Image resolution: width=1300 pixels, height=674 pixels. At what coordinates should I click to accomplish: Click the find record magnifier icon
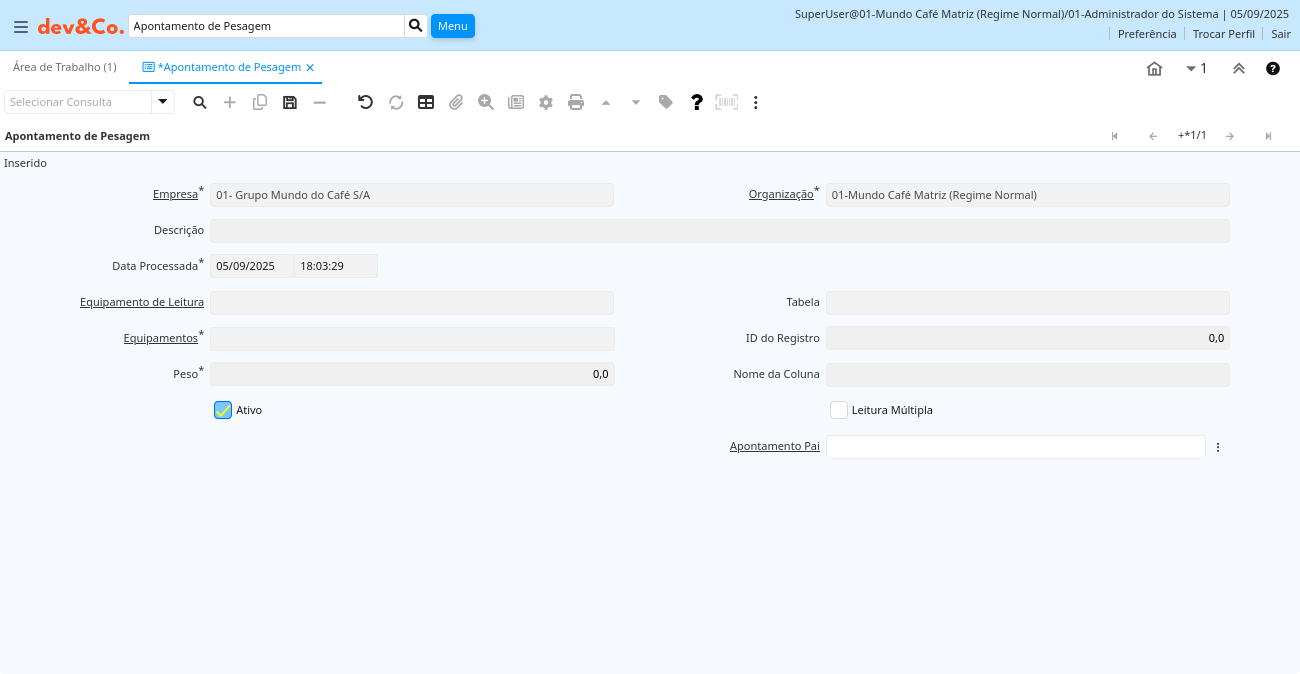coord(200,102)
